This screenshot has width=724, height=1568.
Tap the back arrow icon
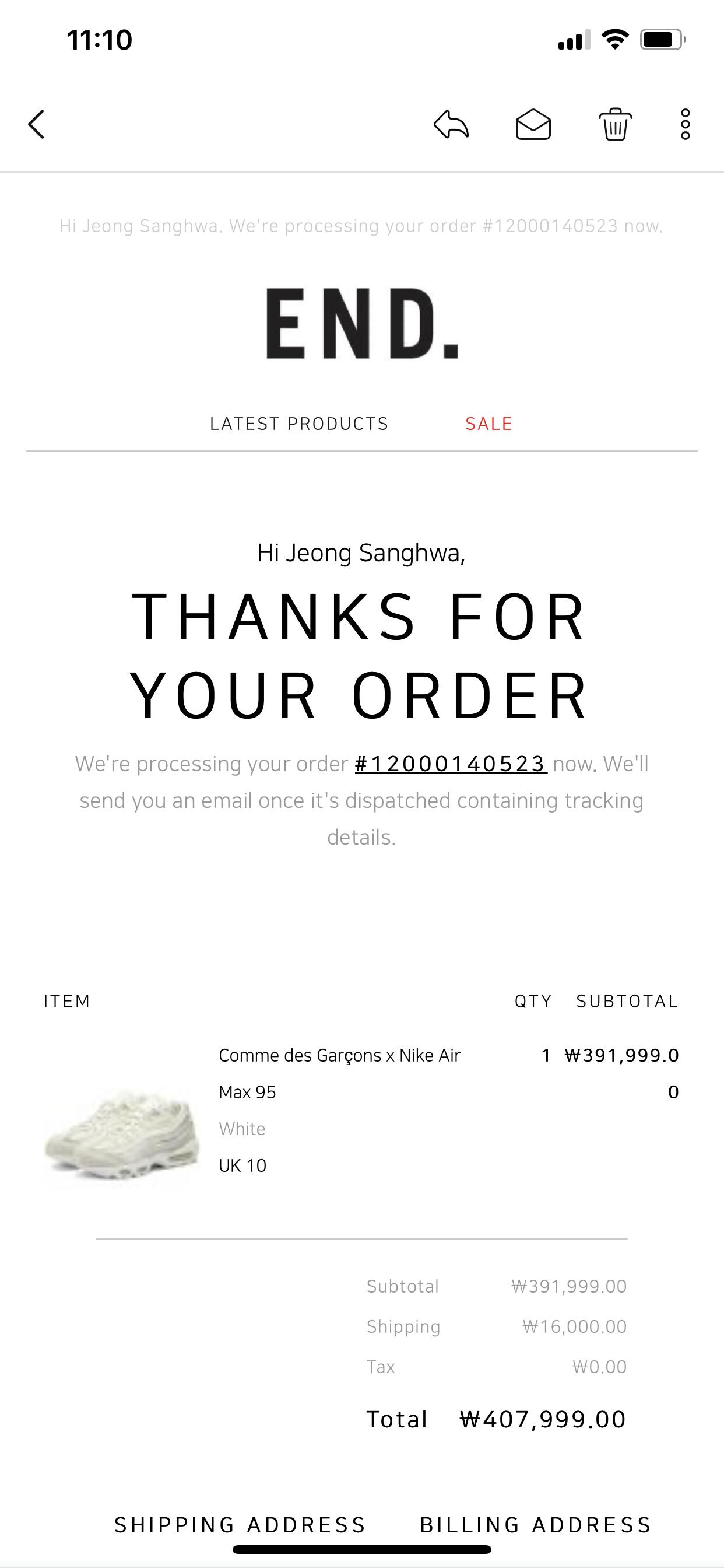pyautogui.click(x=37, y=125)
